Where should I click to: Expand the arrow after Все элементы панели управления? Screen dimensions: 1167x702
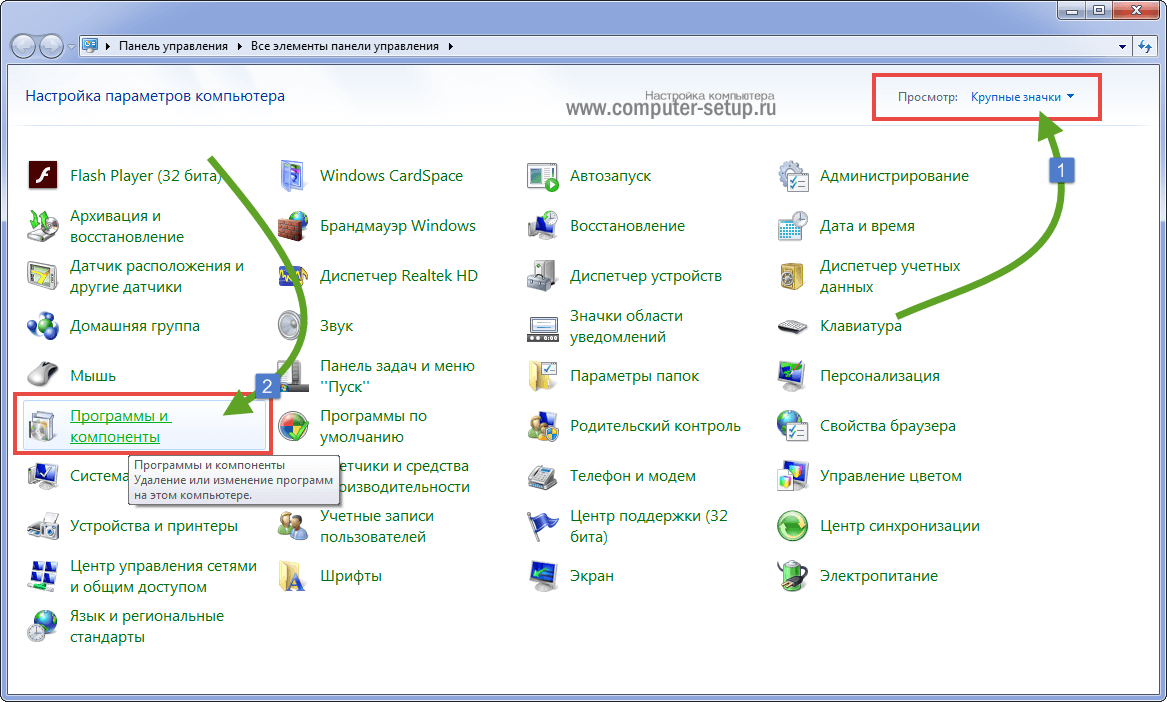click(x=449, y=46)
